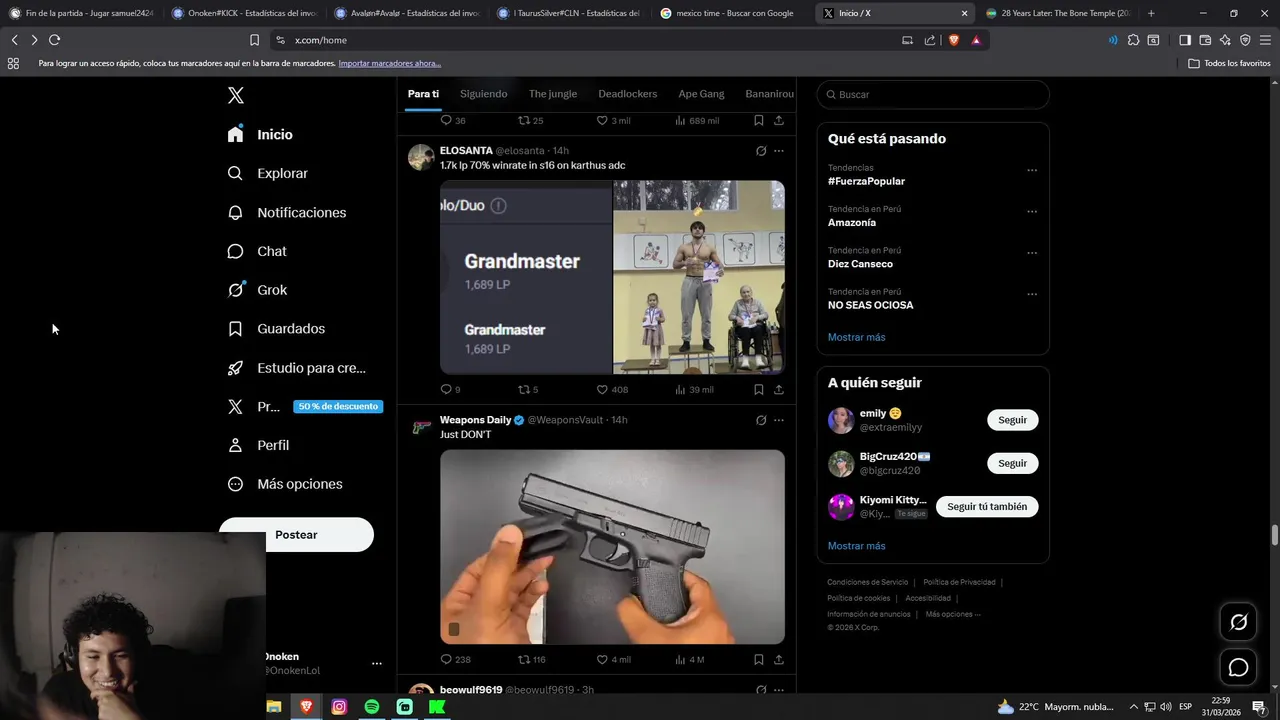Open Grok explain icon on ELOSANTA post
The image size is (1280, 720).
pyautogui.click(x=761, y=151)
